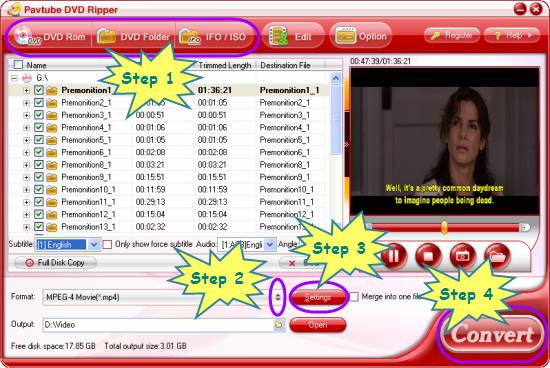Click the Register key button
This screenshot has width=550, height=368.
click(x=452, y=35)
